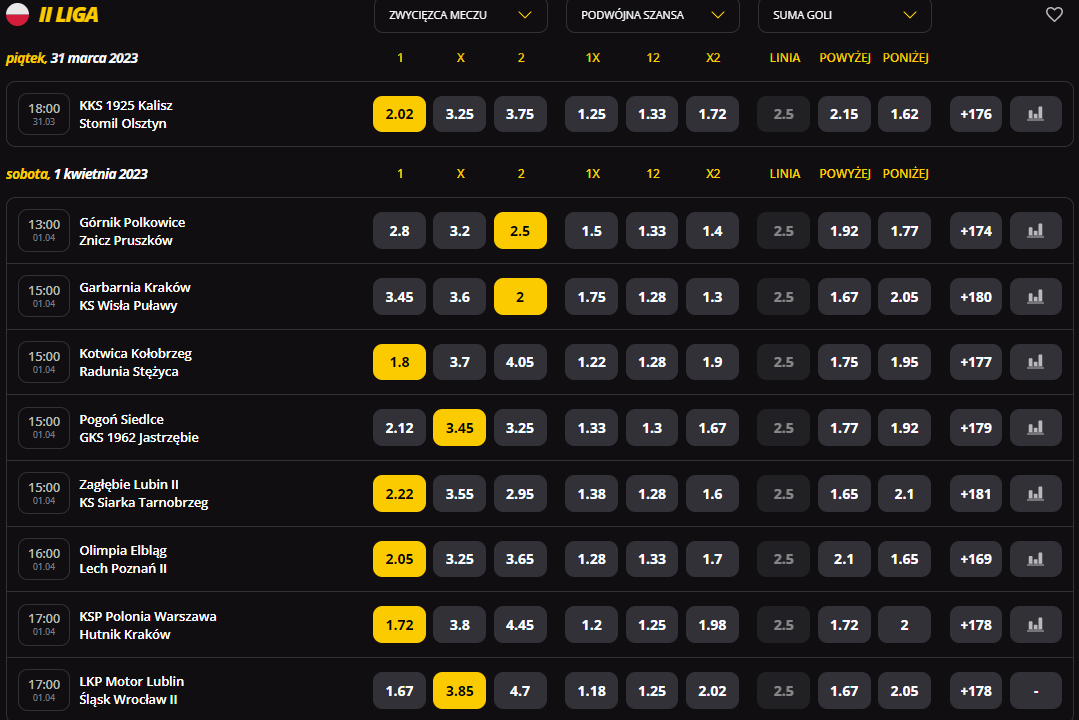Open stats icon for Zagłębie Lubin II match
Screen dimensions: 1079x720
click(1036, 494)
